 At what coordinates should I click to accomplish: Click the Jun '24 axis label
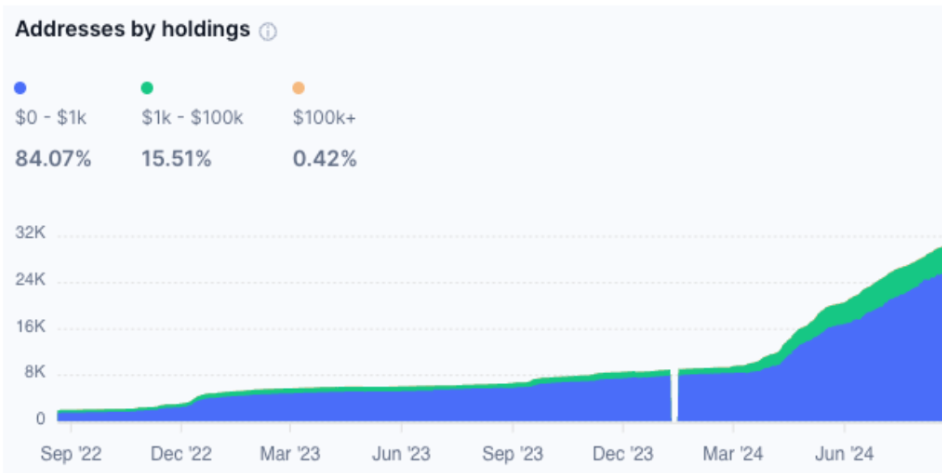click(844, 454)
